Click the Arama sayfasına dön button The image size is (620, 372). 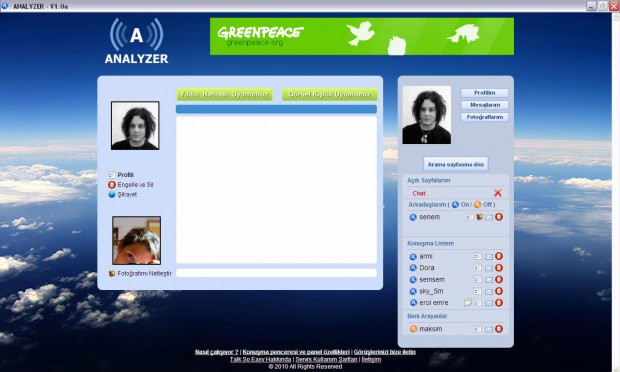click(x=456, y=164)
